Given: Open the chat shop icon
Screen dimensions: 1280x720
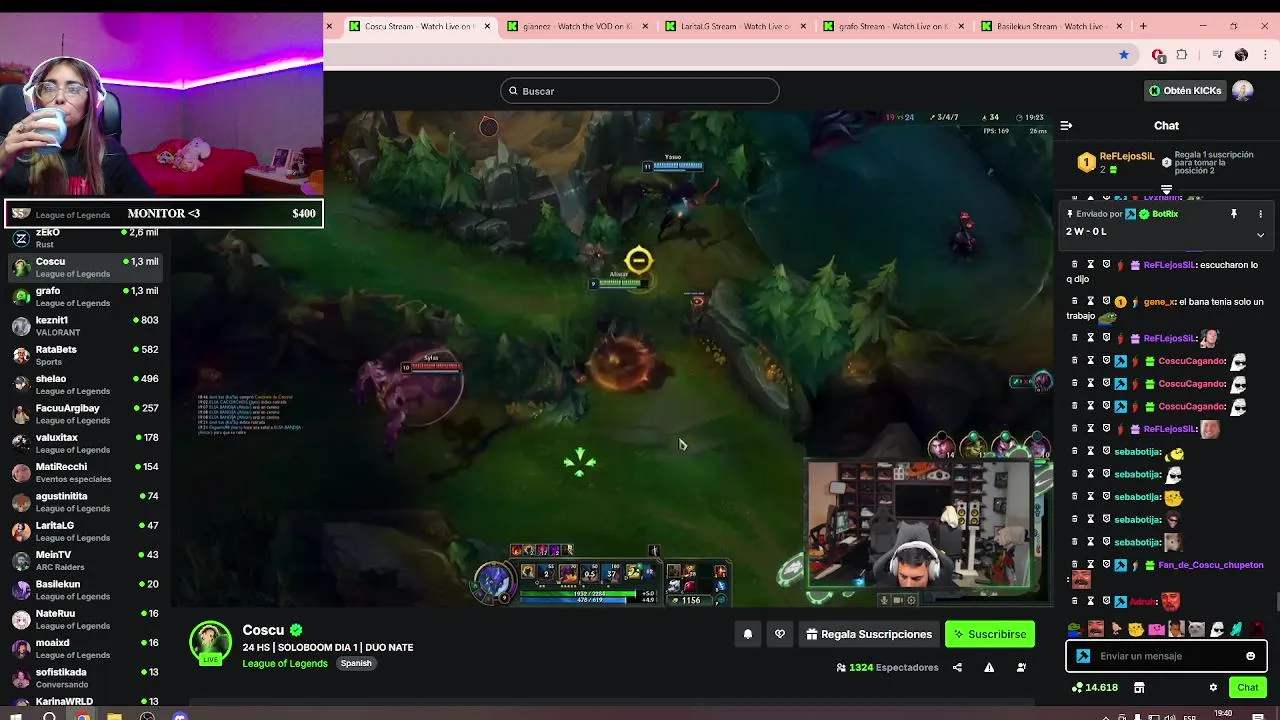Looking at the screenshot, I should [x=1139, y=688].
